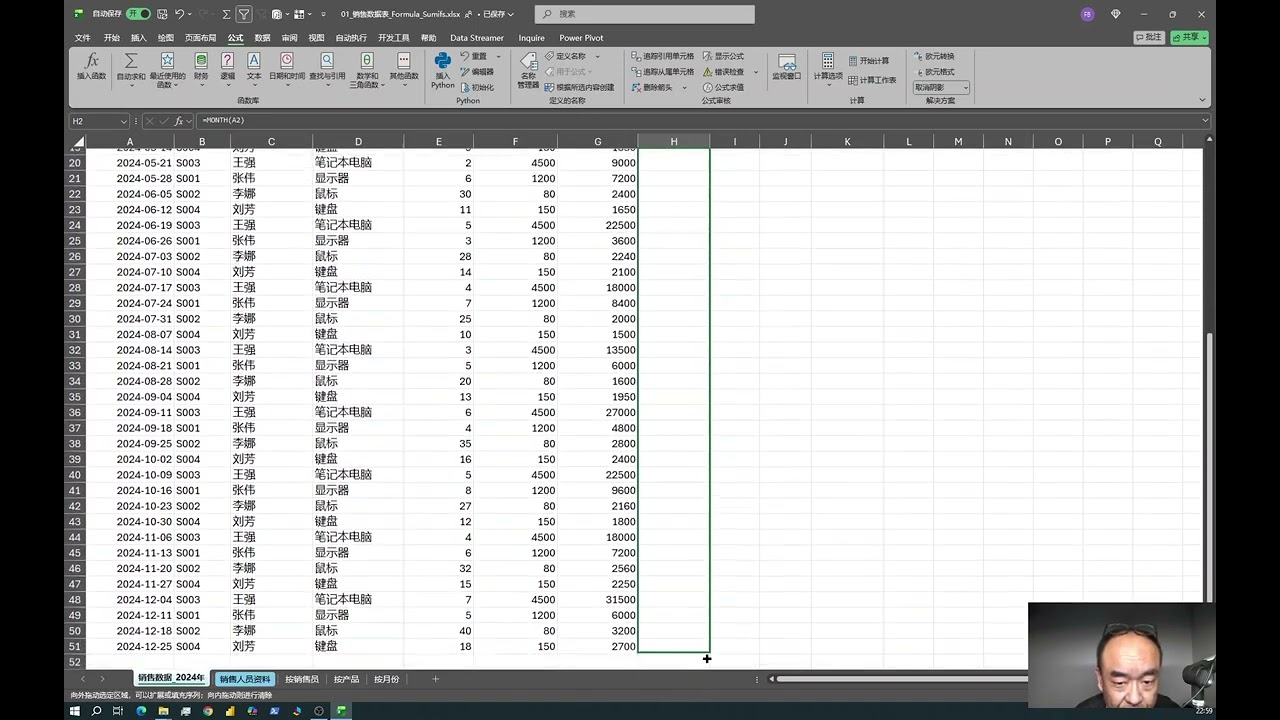1280x720 pixels.
Task: Click the 错误检查 warning icon
Action: tap(708, 72)
